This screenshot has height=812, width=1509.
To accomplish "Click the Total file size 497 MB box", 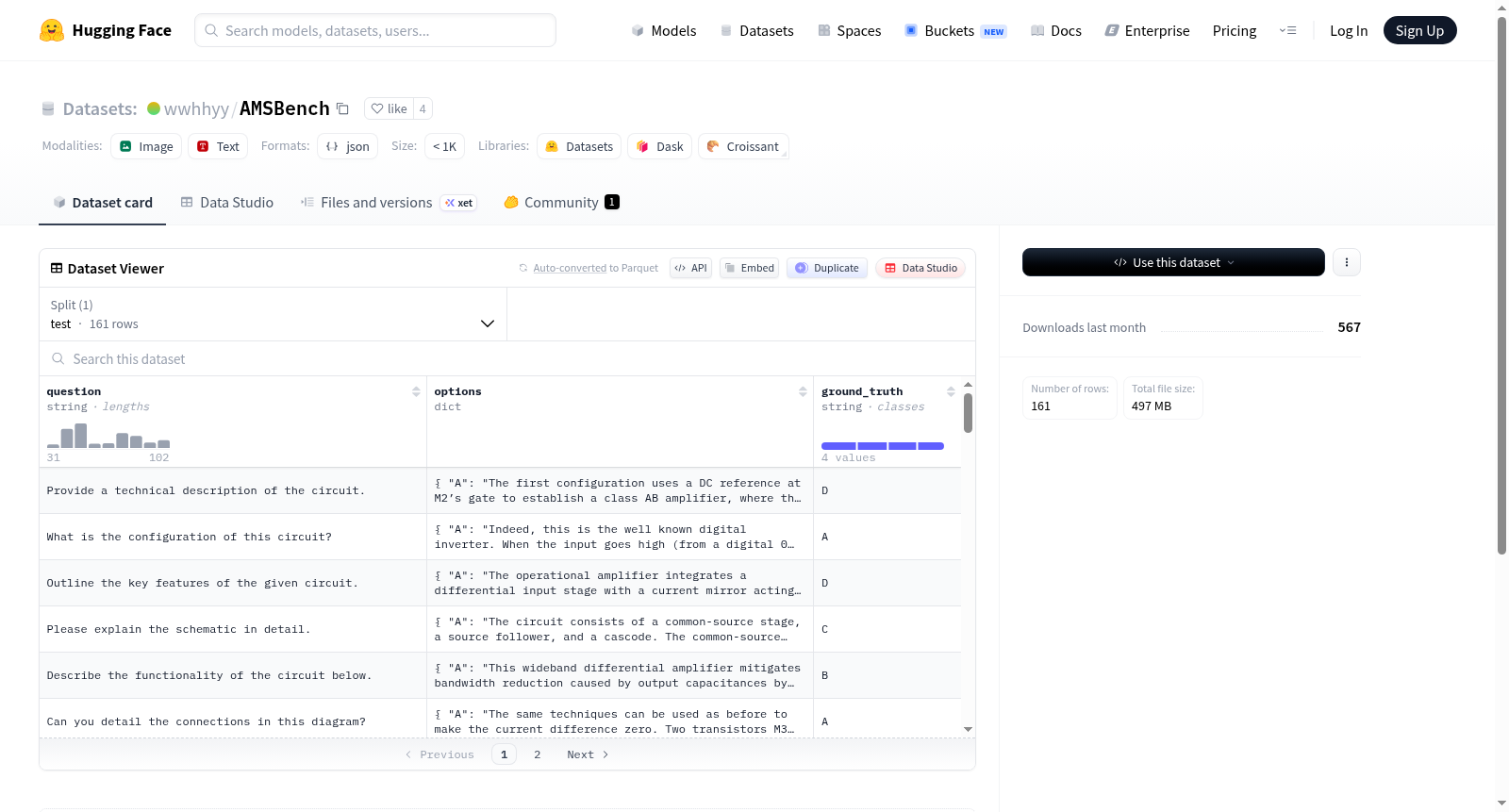I will tap(1163, 398).
